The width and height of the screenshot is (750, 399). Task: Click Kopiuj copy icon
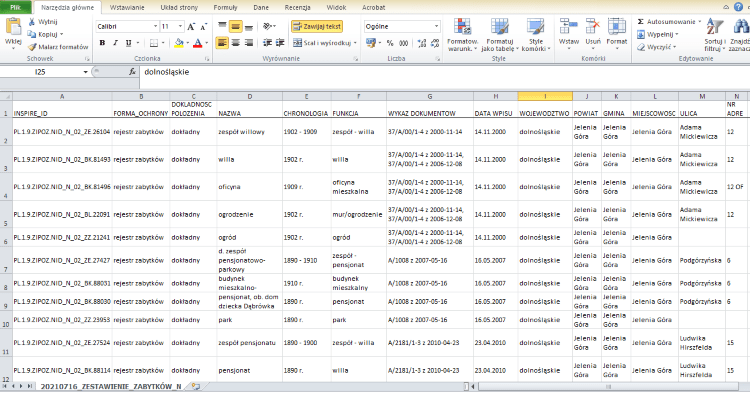(32, 34)
